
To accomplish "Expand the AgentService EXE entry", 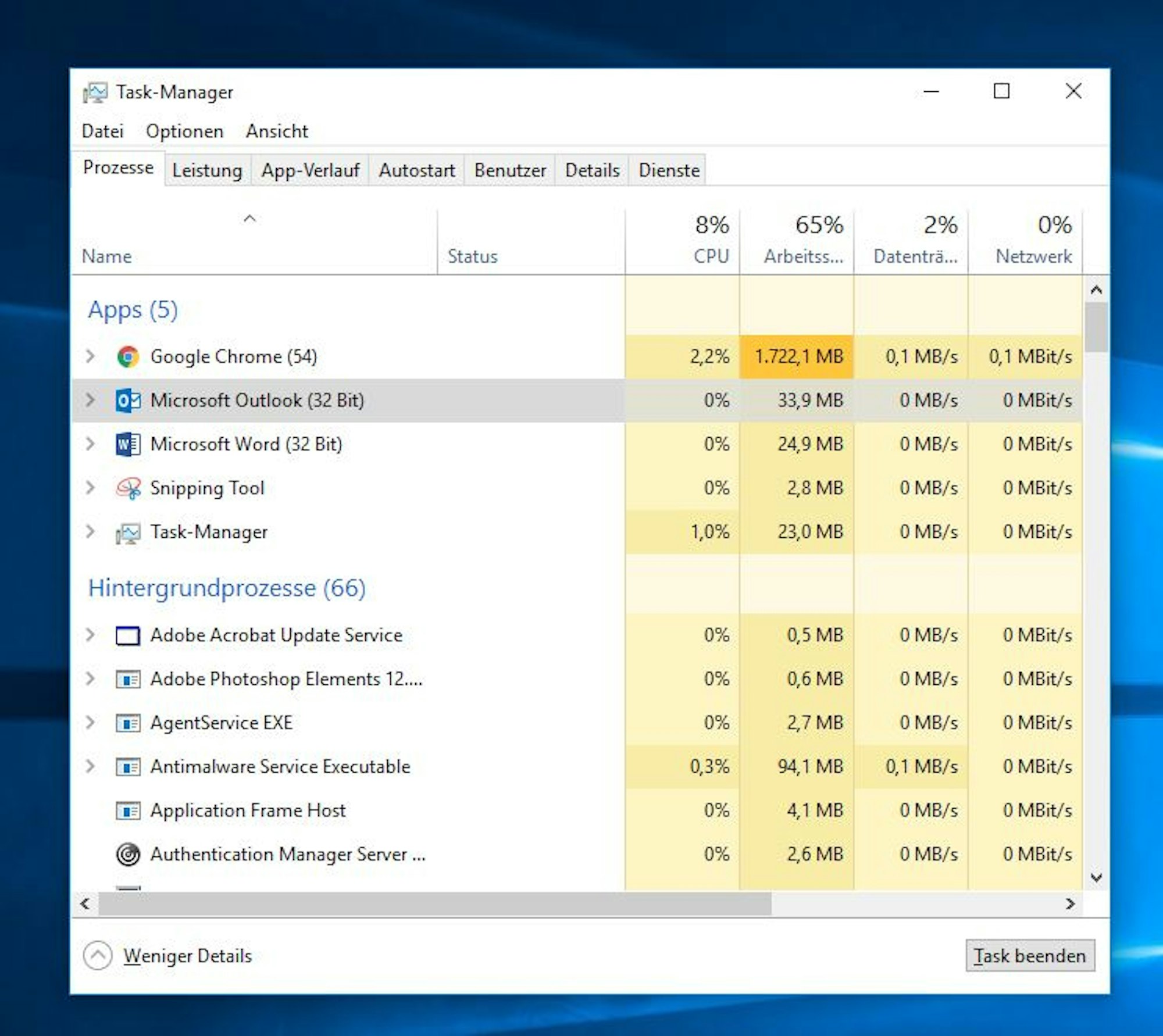I will [x=90, y=723].
